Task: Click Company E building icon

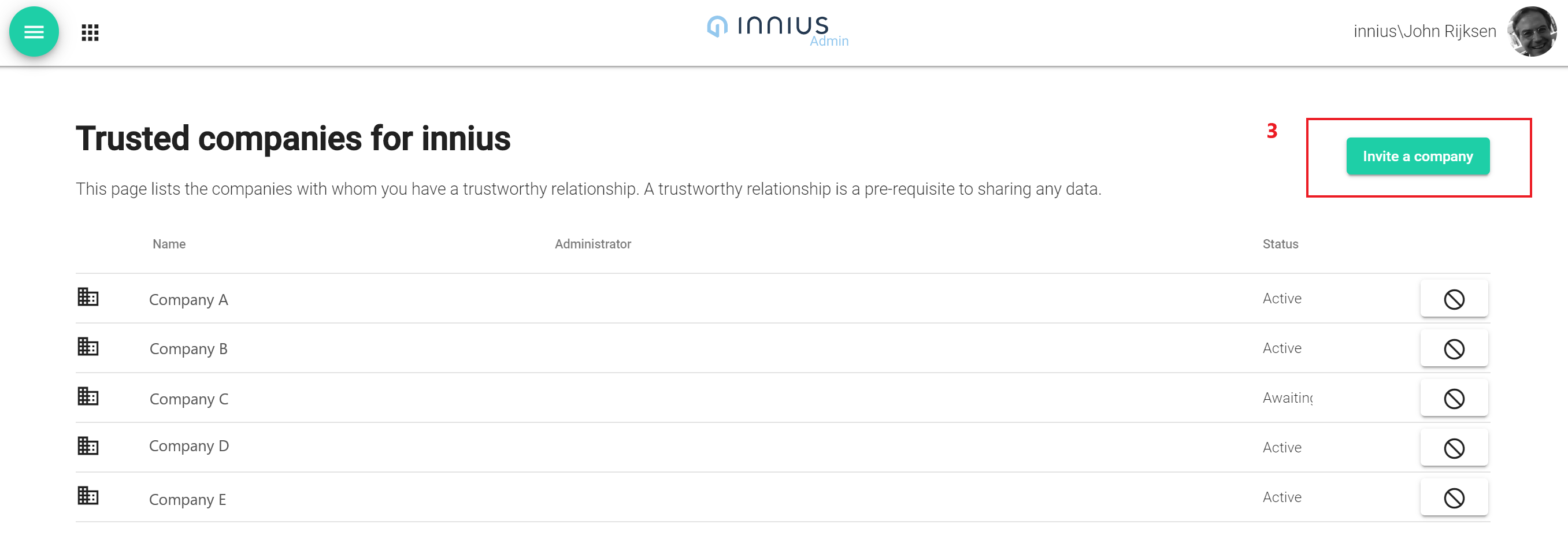Action: (x=88, y=495)
